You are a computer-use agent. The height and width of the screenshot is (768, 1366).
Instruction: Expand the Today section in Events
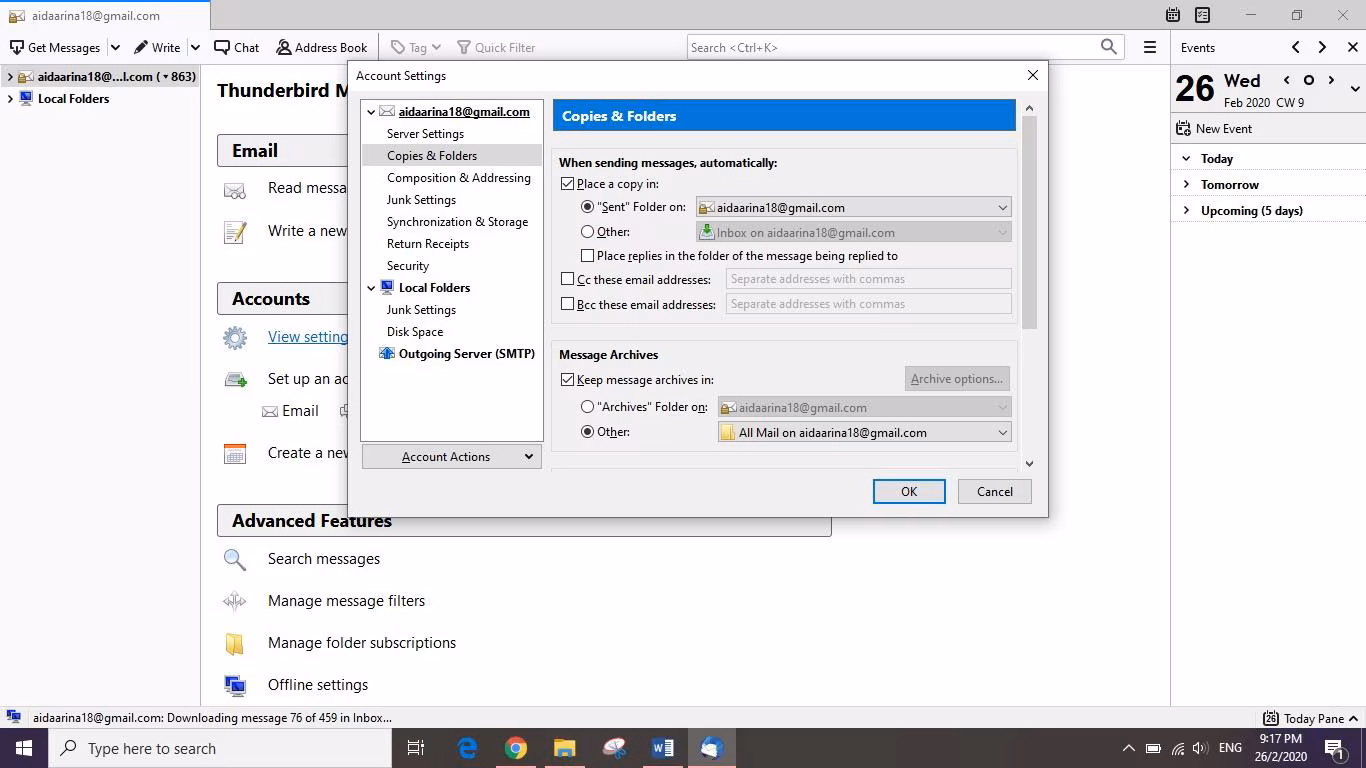(x=1186, y=159)
